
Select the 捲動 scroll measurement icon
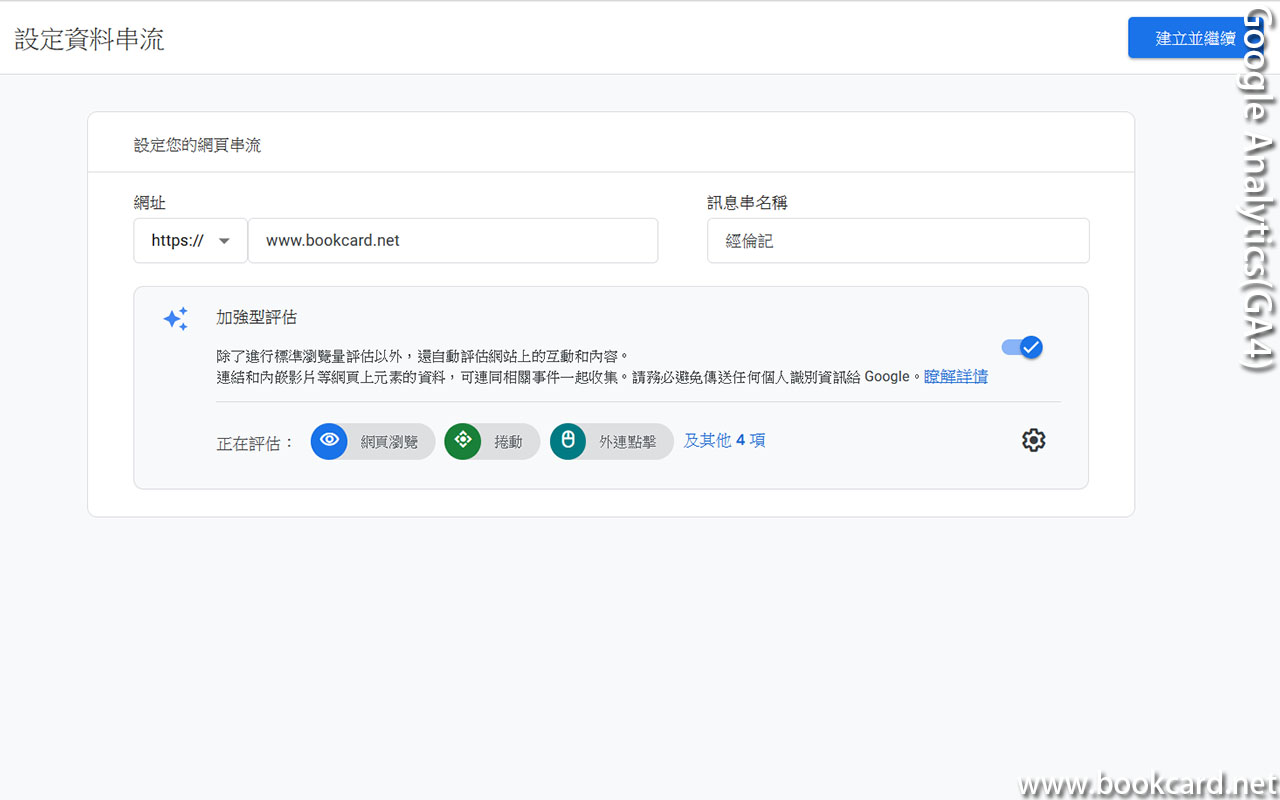pos(492,441)
